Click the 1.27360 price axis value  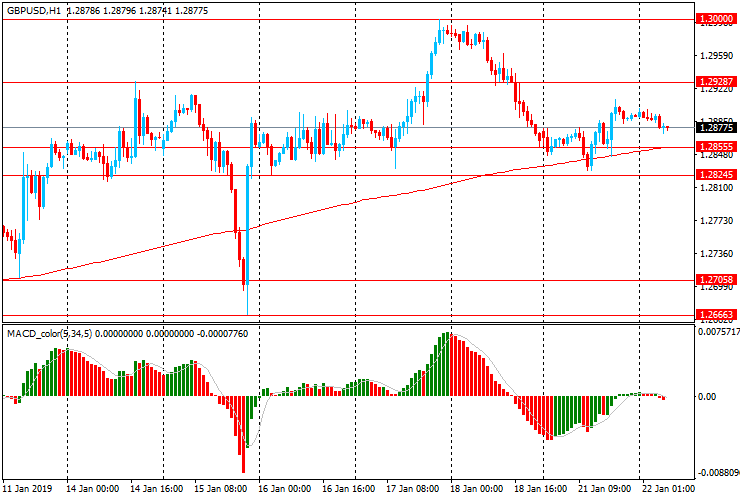tap(716, 254)
